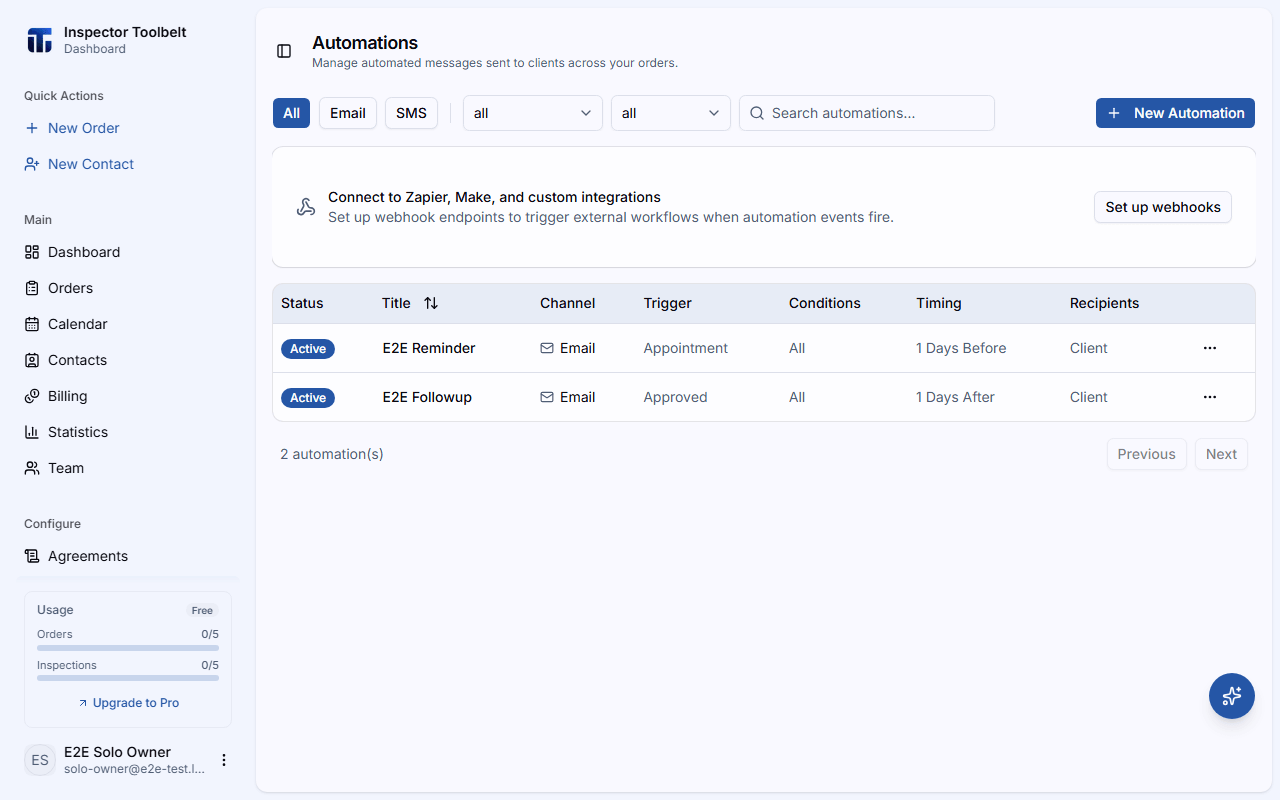Open Team in the sidebar
The height and width of the screenshot is (800, 1280).
pyautogui.click(x=128, y=468)
